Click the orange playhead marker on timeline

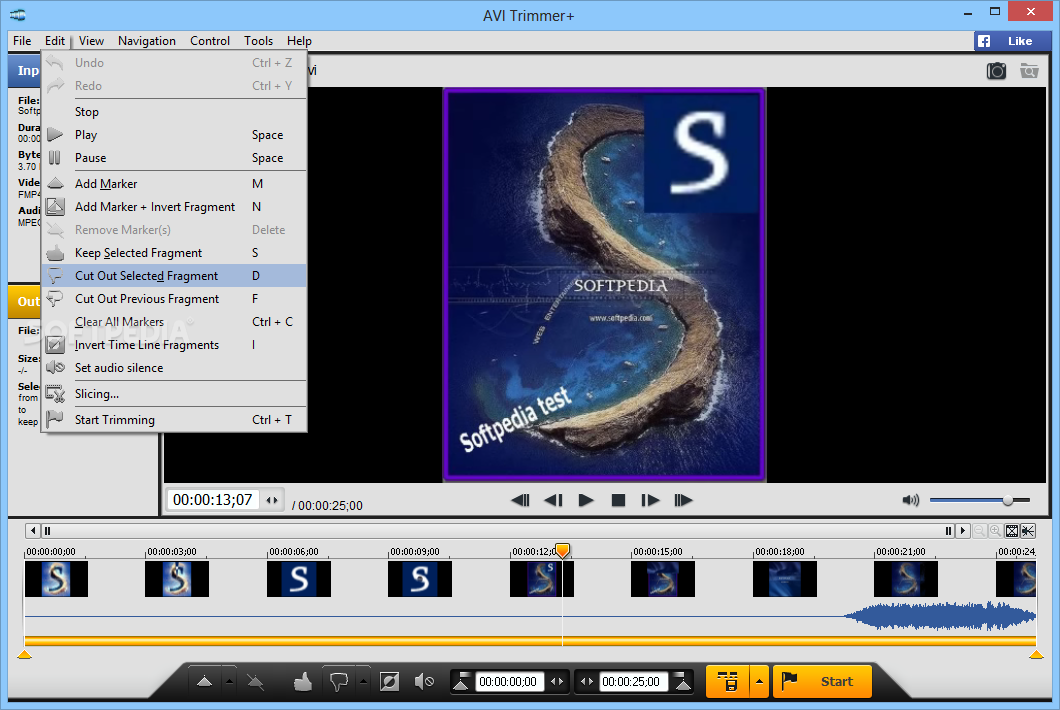coord(562,550)
